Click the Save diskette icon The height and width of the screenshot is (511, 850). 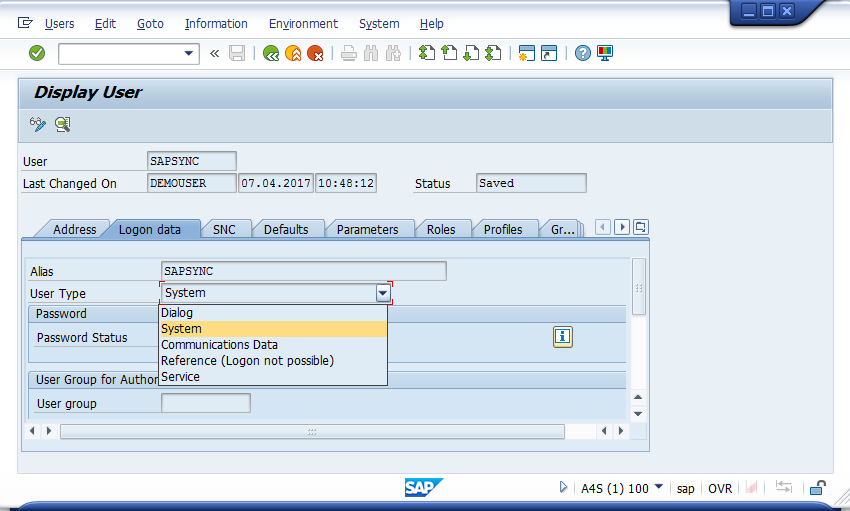237,53
